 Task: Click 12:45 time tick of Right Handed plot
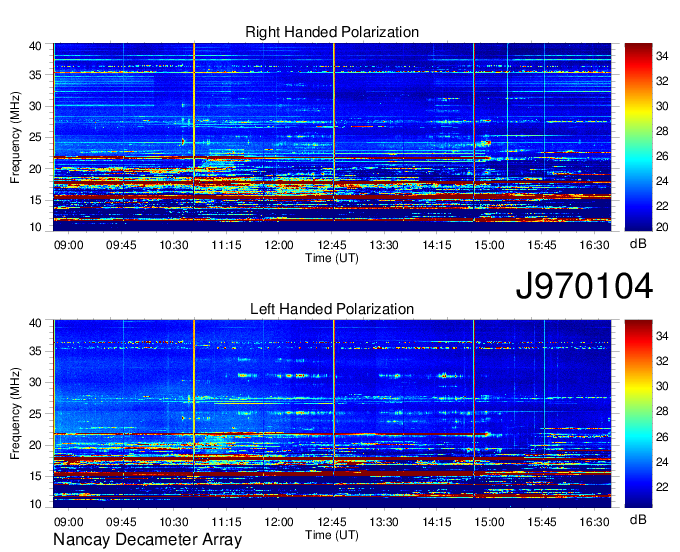(332, 245)
